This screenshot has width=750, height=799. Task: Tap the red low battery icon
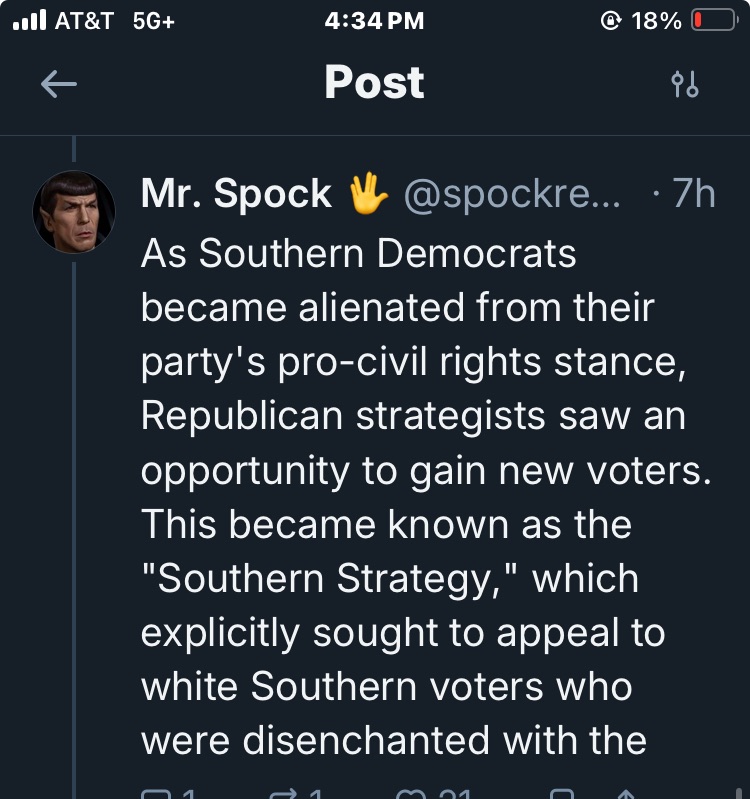713,21
